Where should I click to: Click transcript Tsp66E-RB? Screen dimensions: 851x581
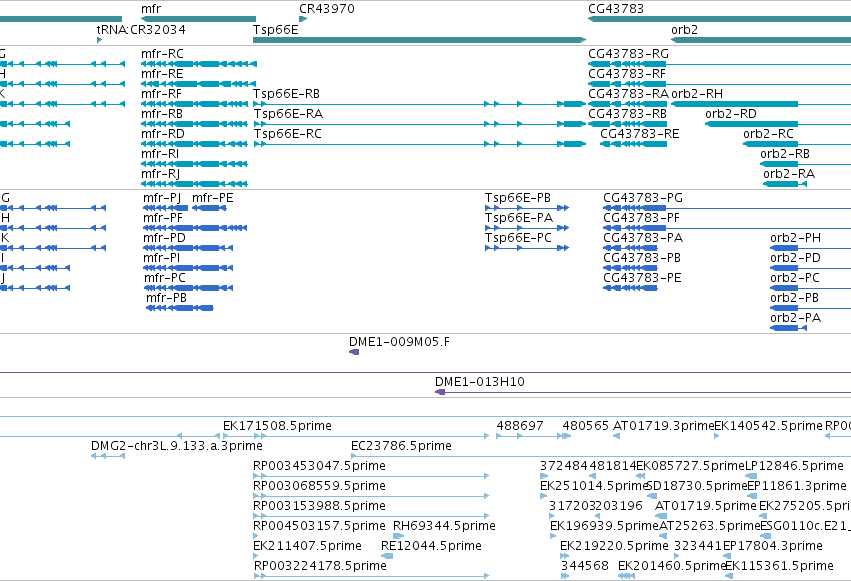[x=420, y=104]
